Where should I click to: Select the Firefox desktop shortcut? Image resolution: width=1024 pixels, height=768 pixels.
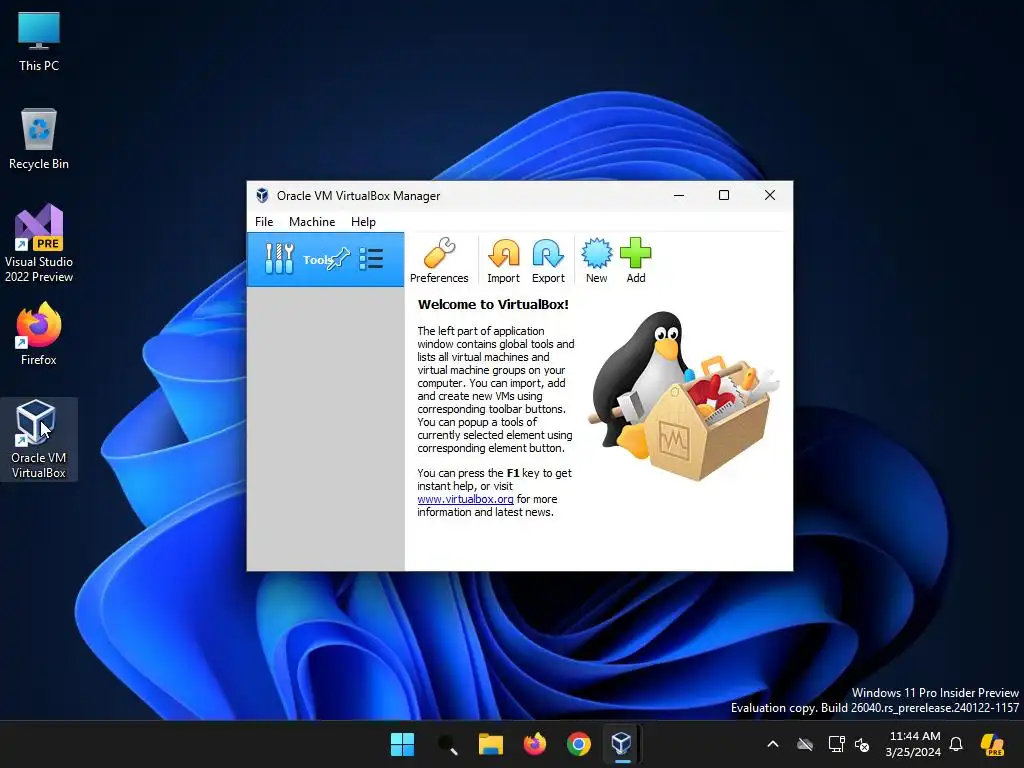pos(39,334)
